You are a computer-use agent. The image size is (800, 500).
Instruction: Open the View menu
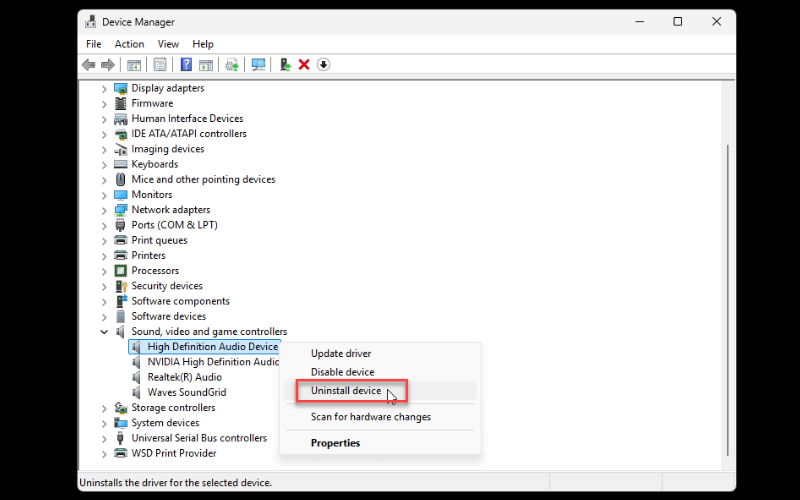(168, 44)
